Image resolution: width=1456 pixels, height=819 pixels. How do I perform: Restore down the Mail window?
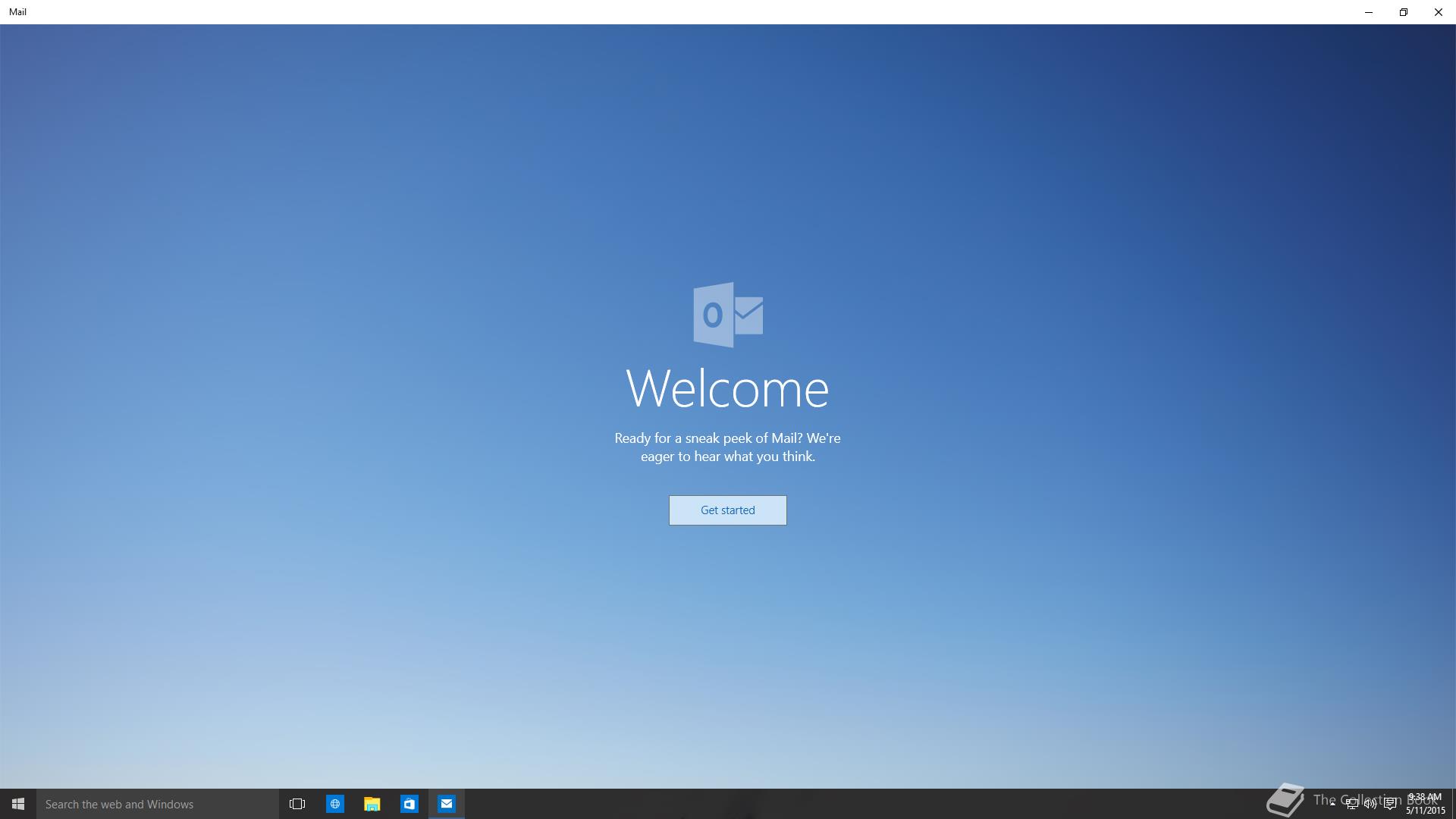pos(1404,12)
